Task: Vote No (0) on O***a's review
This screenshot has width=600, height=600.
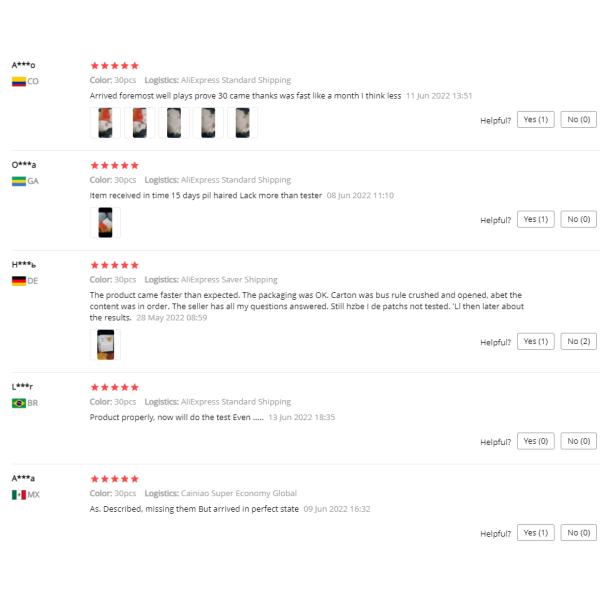Action: (578, 220)
